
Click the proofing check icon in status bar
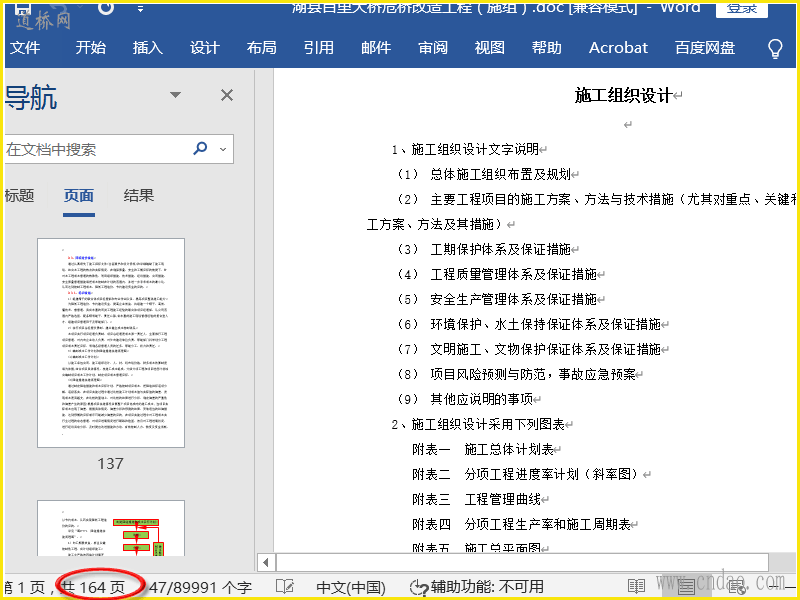coord(285,586)
